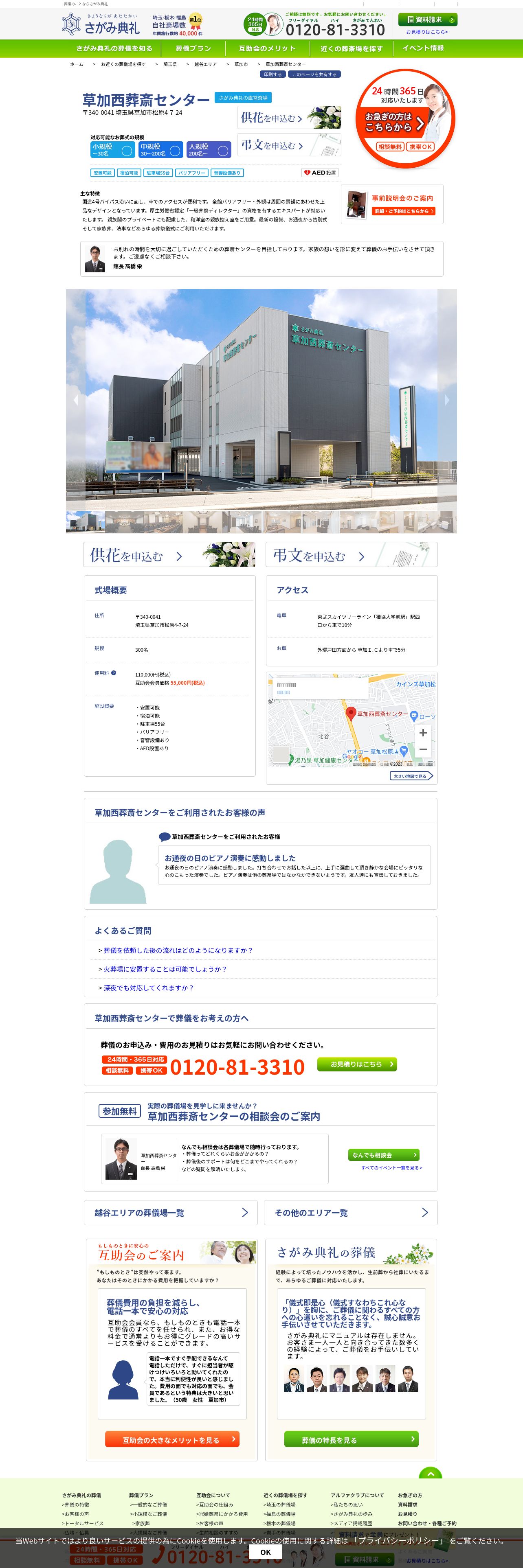Screen dimensions: 523x1568
Task: Open 事前説明会のご案内 banner
Action: [392, 204]
